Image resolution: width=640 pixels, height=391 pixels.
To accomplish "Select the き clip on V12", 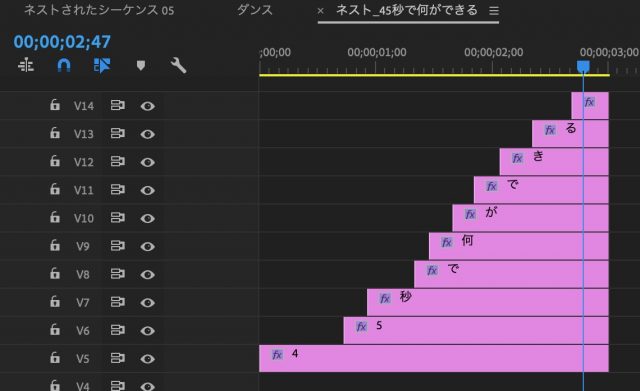I will [x=554, y=162].
